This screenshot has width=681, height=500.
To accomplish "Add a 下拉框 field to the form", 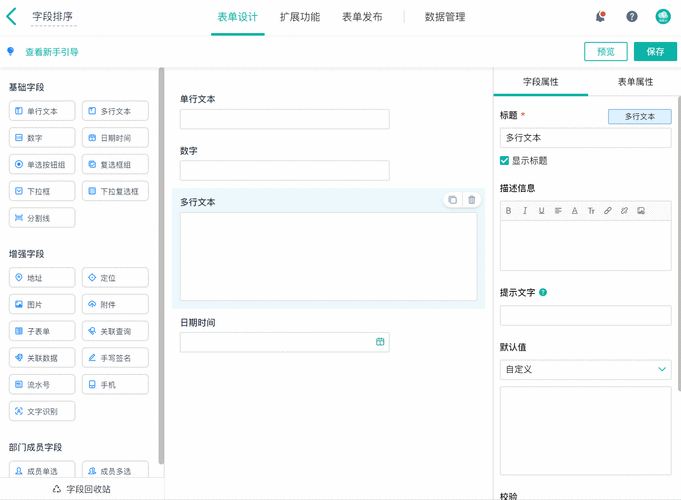I will point(42,190).
